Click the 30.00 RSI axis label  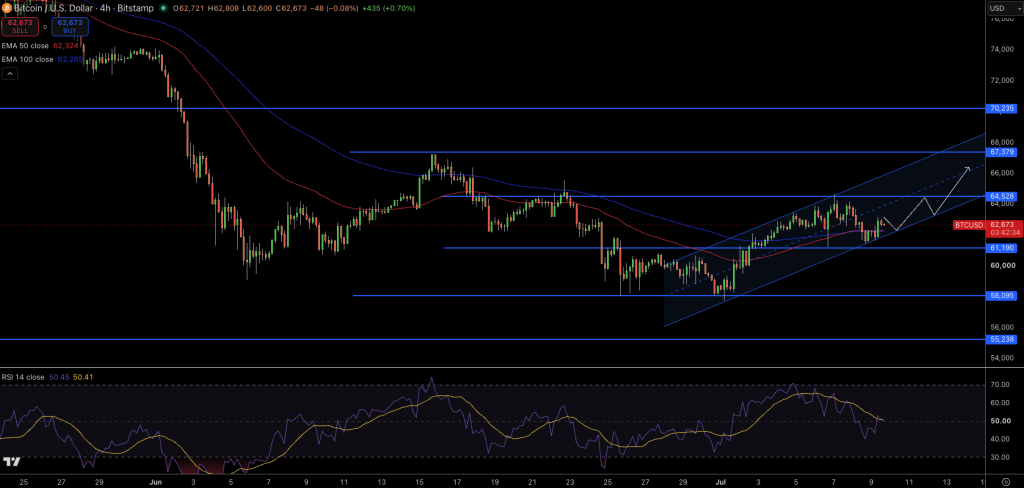click(x=1000, y=457)
